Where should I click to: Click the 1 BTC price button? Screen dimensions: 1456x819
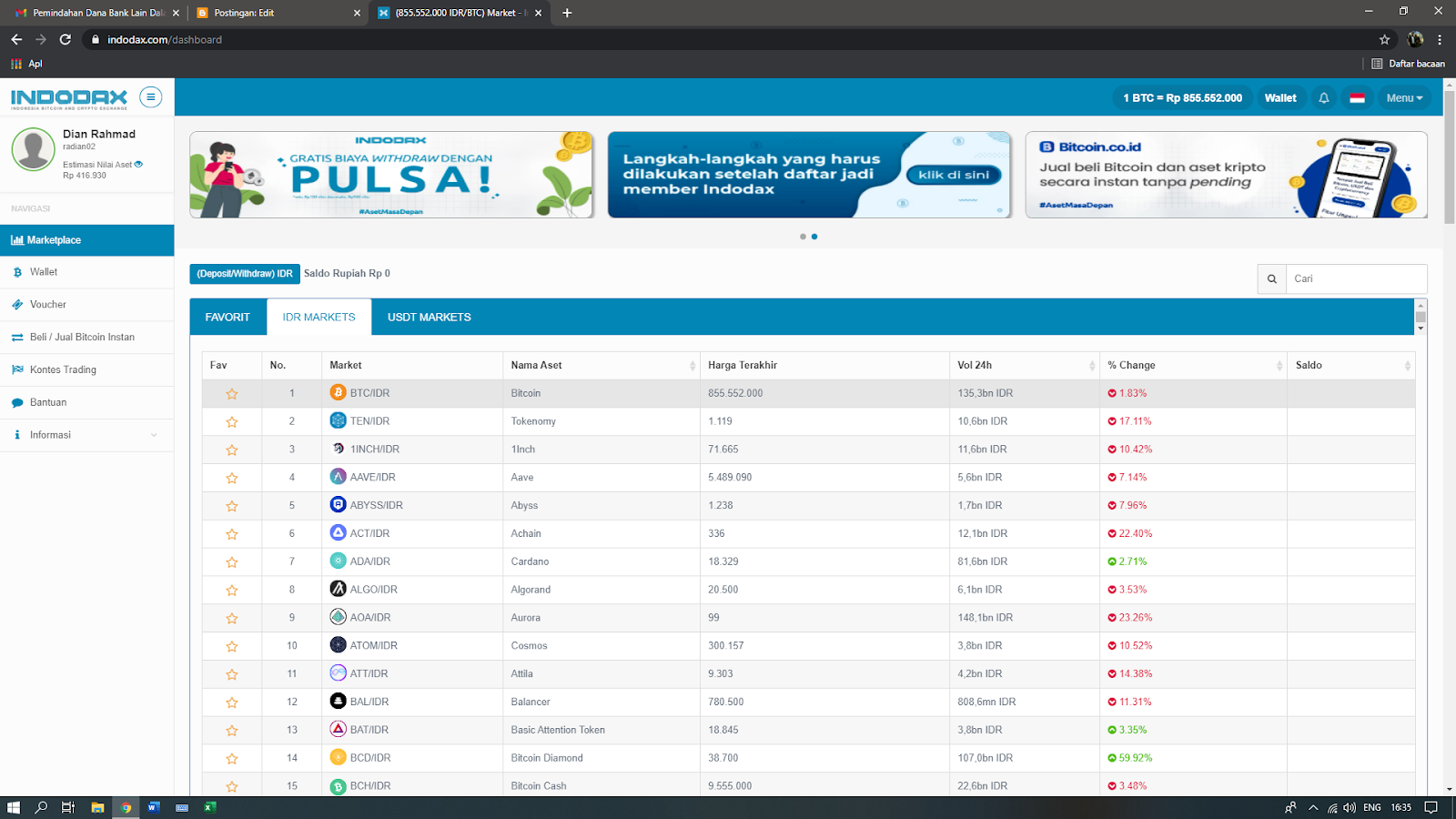1182,98
